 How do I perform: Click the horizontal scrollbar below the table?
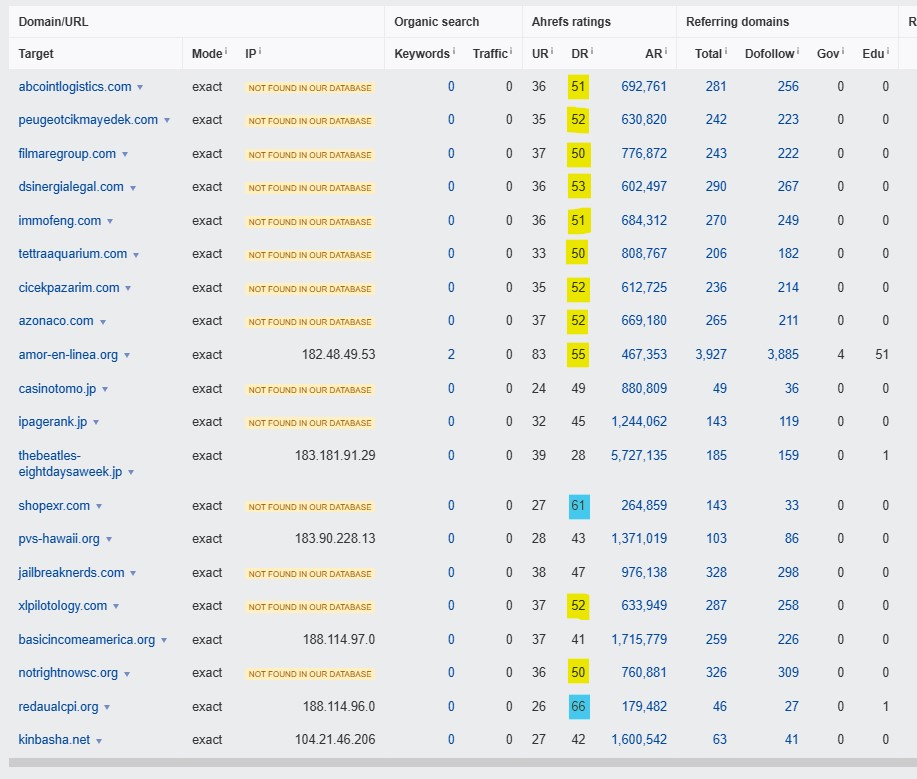[463, 763]
